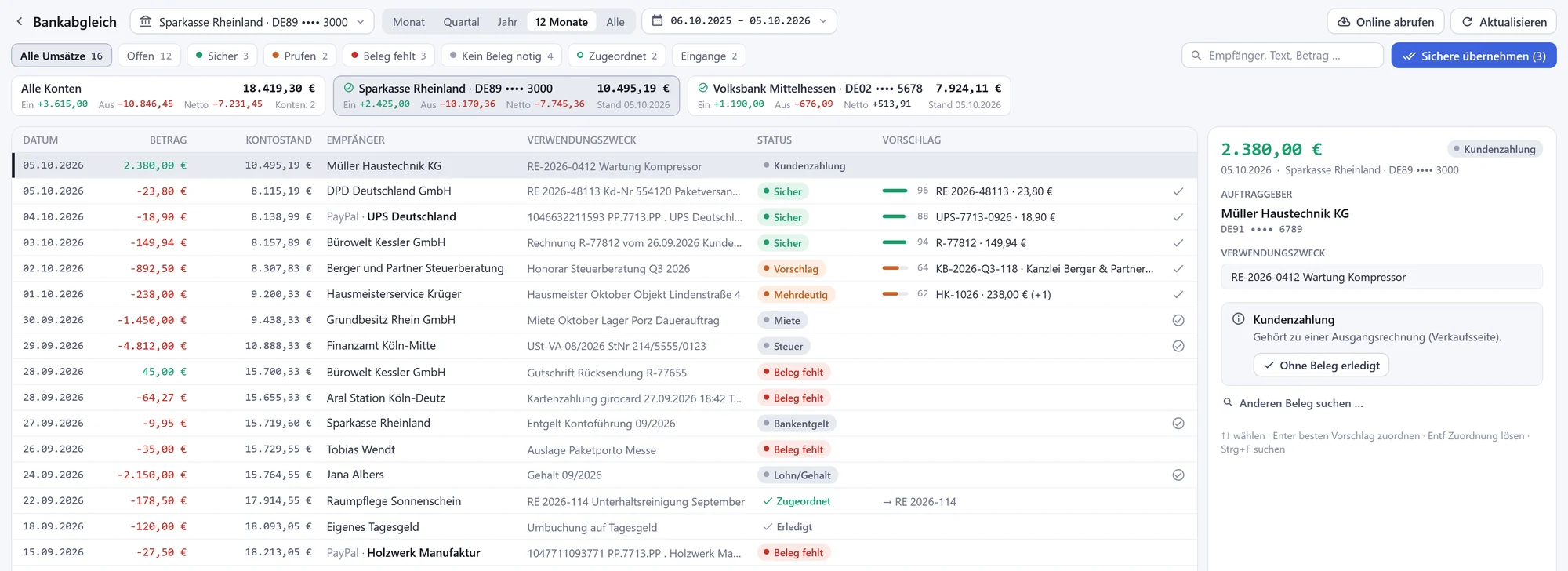Screen dimensions: 1568x571
Task: Click the circled check in the Grundbesitz Rhein row
Action: point(1178,320)
